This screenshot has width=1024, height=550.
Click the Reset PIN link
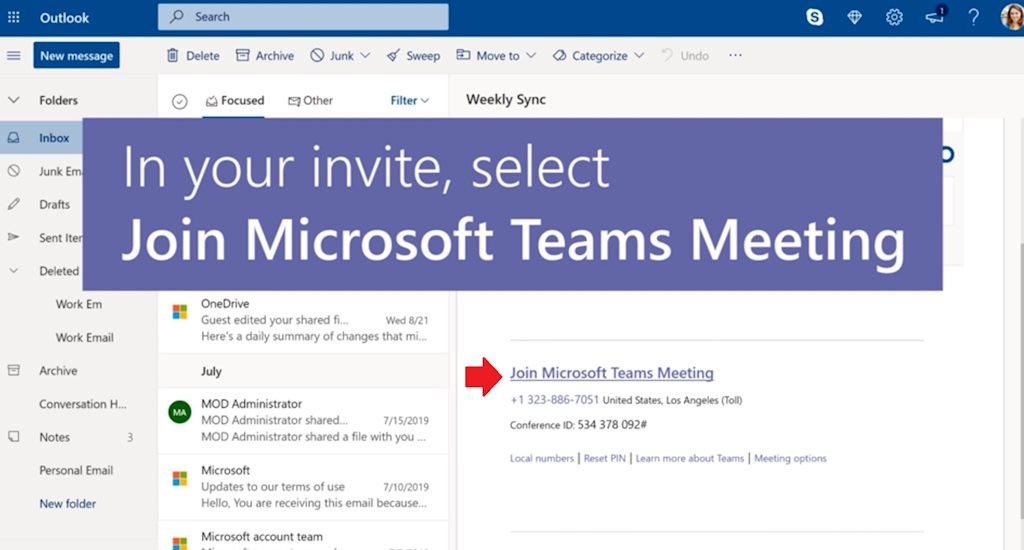pyautogui.click(x=605, y=459)
